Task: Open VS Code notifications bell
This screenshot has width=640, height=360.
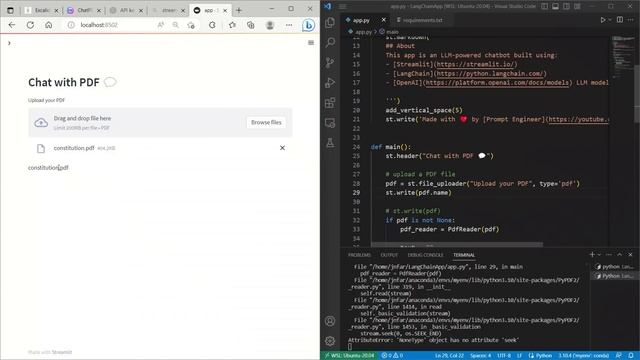Action: pos(631,356)
